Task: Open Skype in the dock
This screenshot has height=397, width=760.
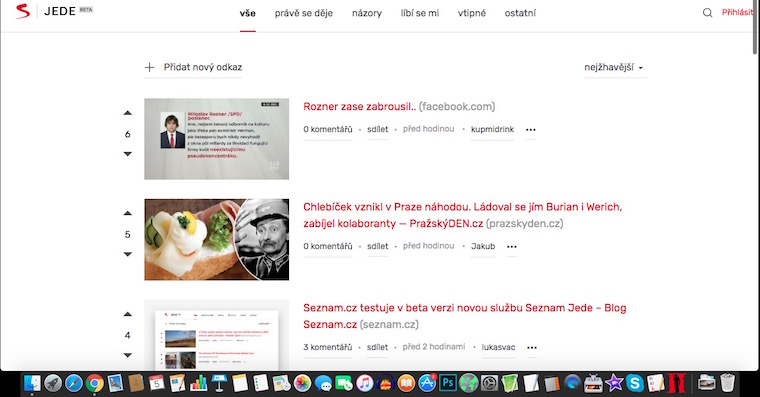Action: 634,383
